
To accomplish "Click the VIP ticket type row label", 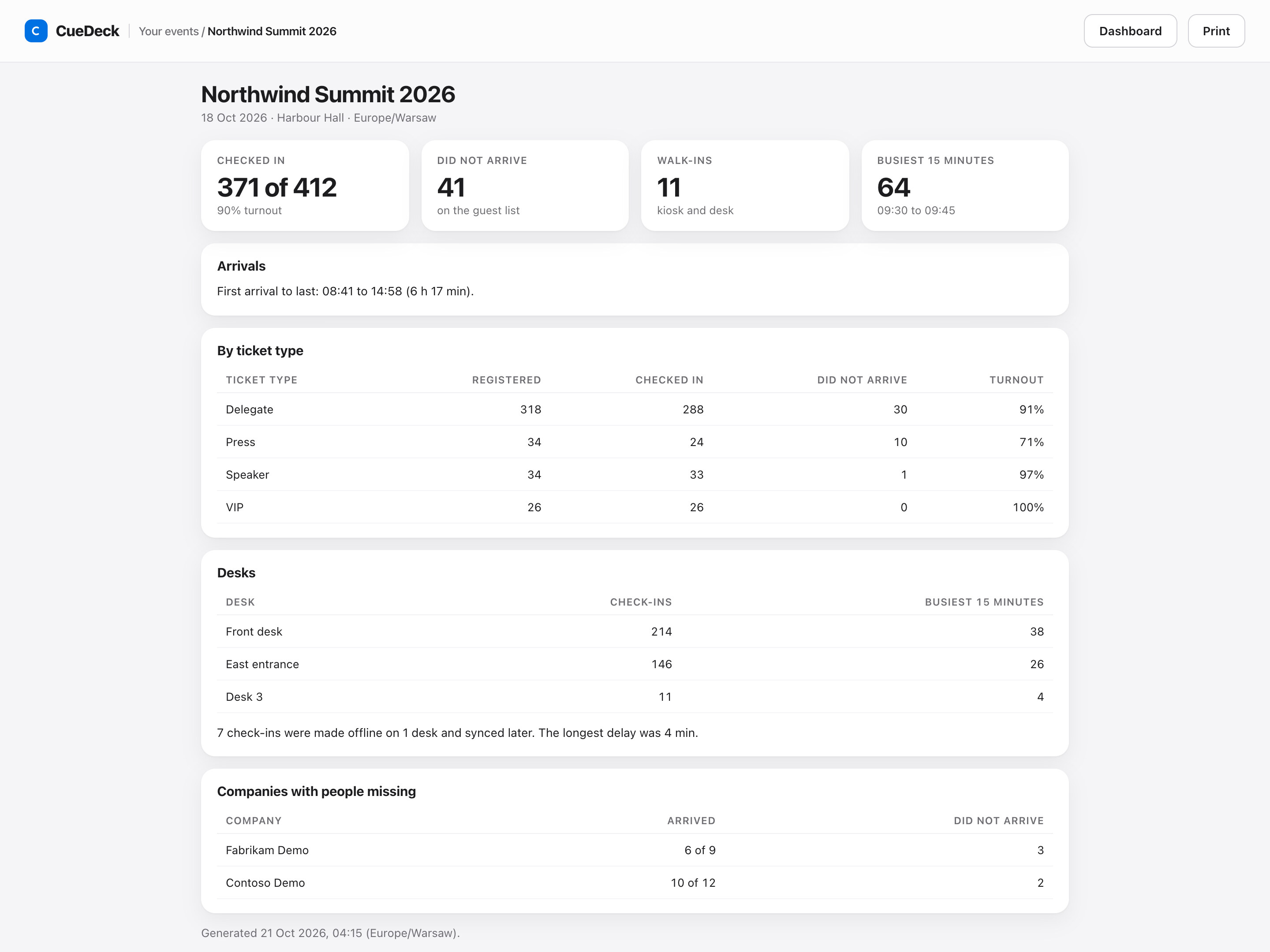I will coord(234,507).
